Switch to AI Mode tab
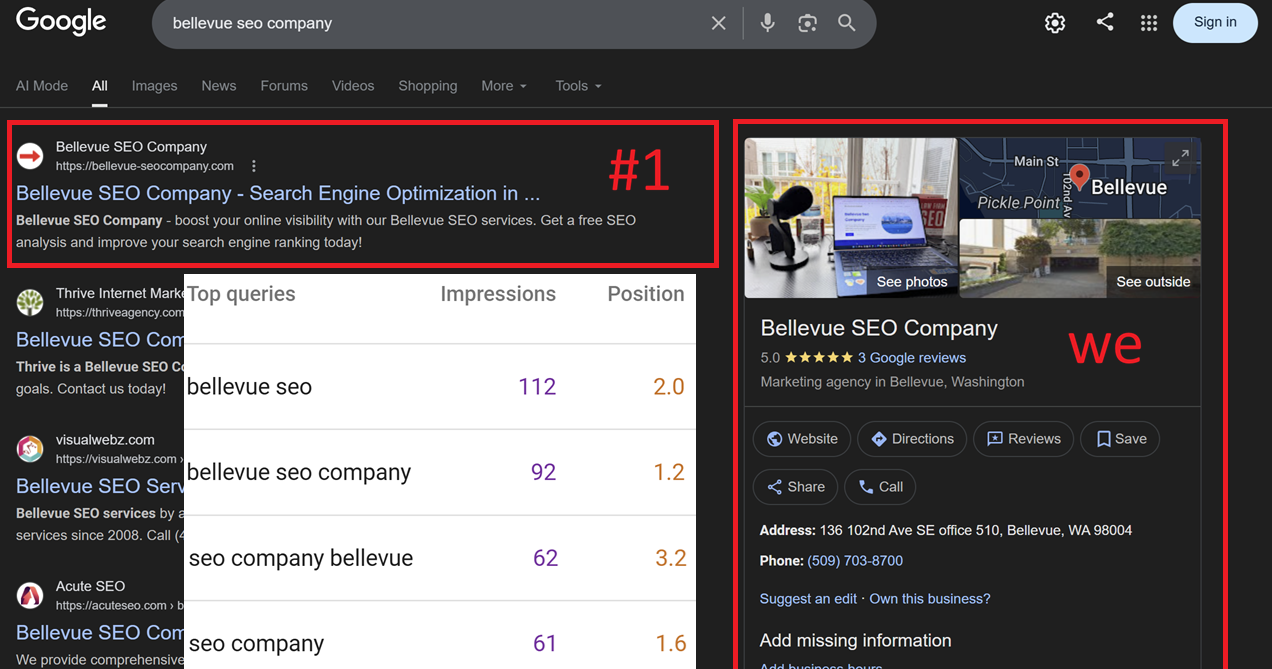The image size is (1272, 669). (x=42, y=86)
